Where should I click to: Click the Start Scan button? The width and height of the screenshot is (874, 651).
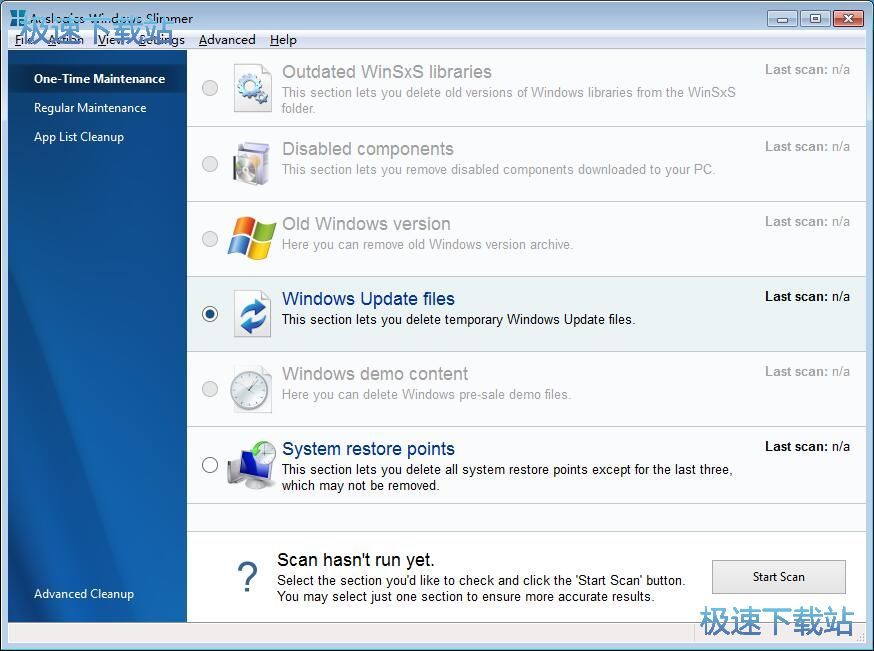pos(779,577)
